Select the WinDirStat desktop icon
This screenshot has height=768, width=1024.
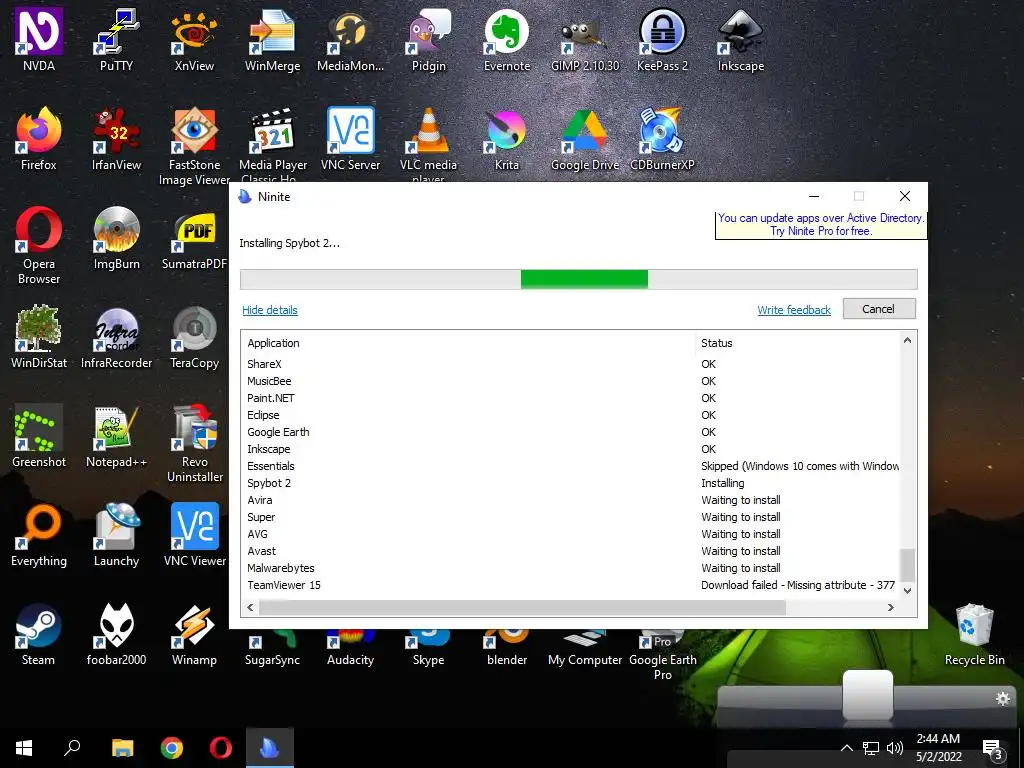click(39, 337)
